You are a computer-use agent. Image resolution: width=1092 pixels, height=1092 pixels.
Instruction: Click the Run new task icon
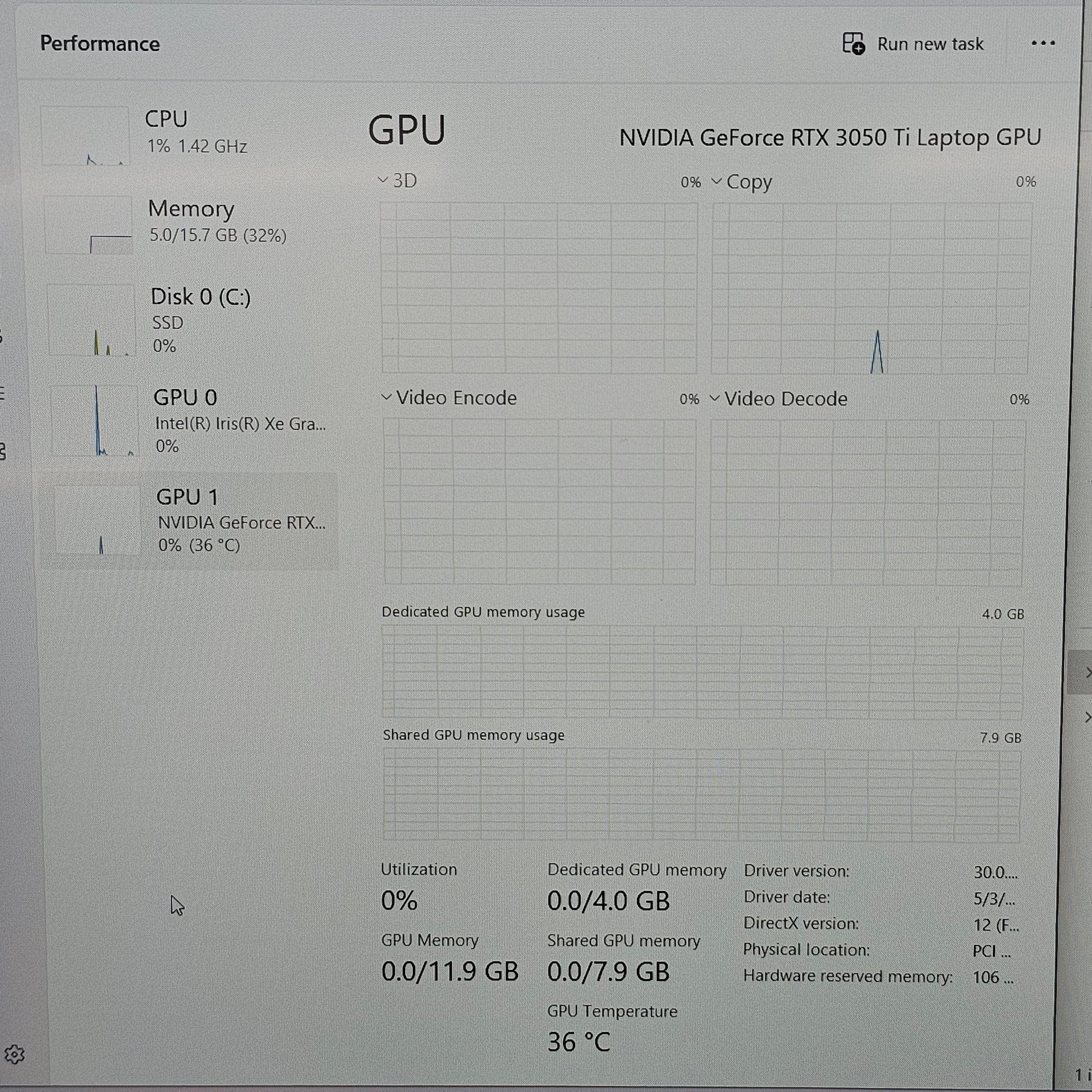[x=853, y=44]
